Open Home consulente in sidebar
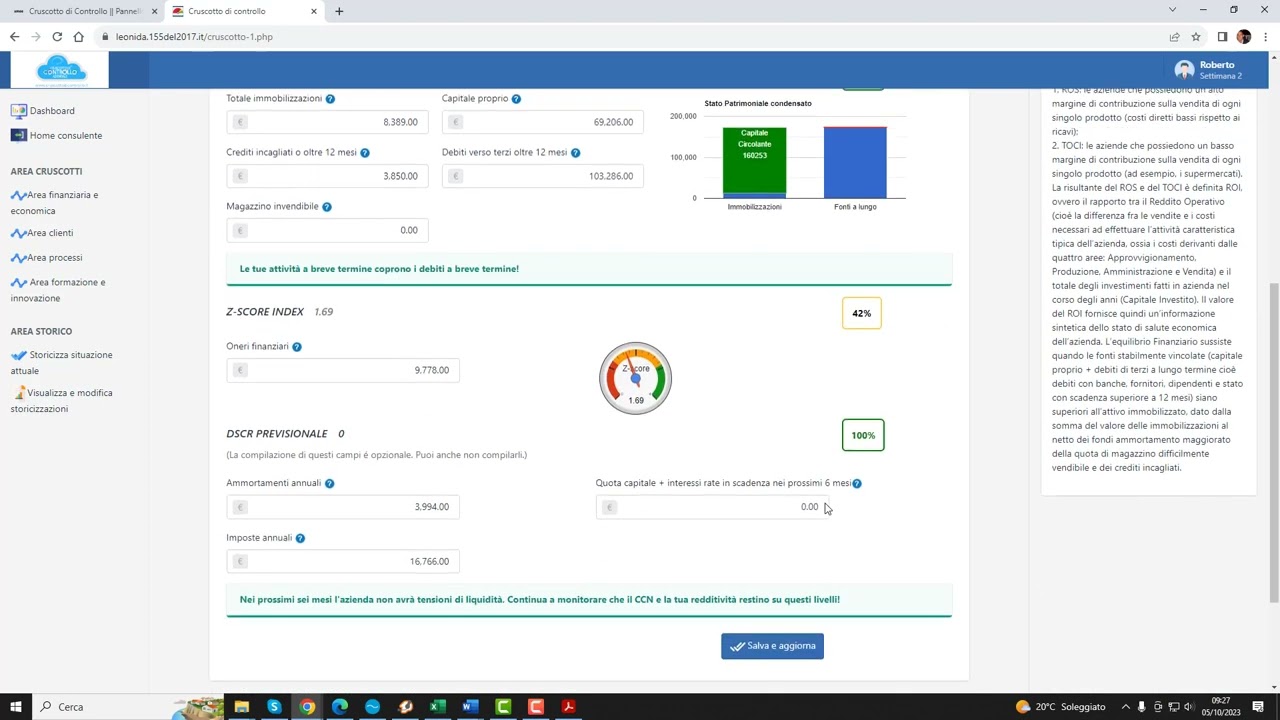 click(65, 136)
